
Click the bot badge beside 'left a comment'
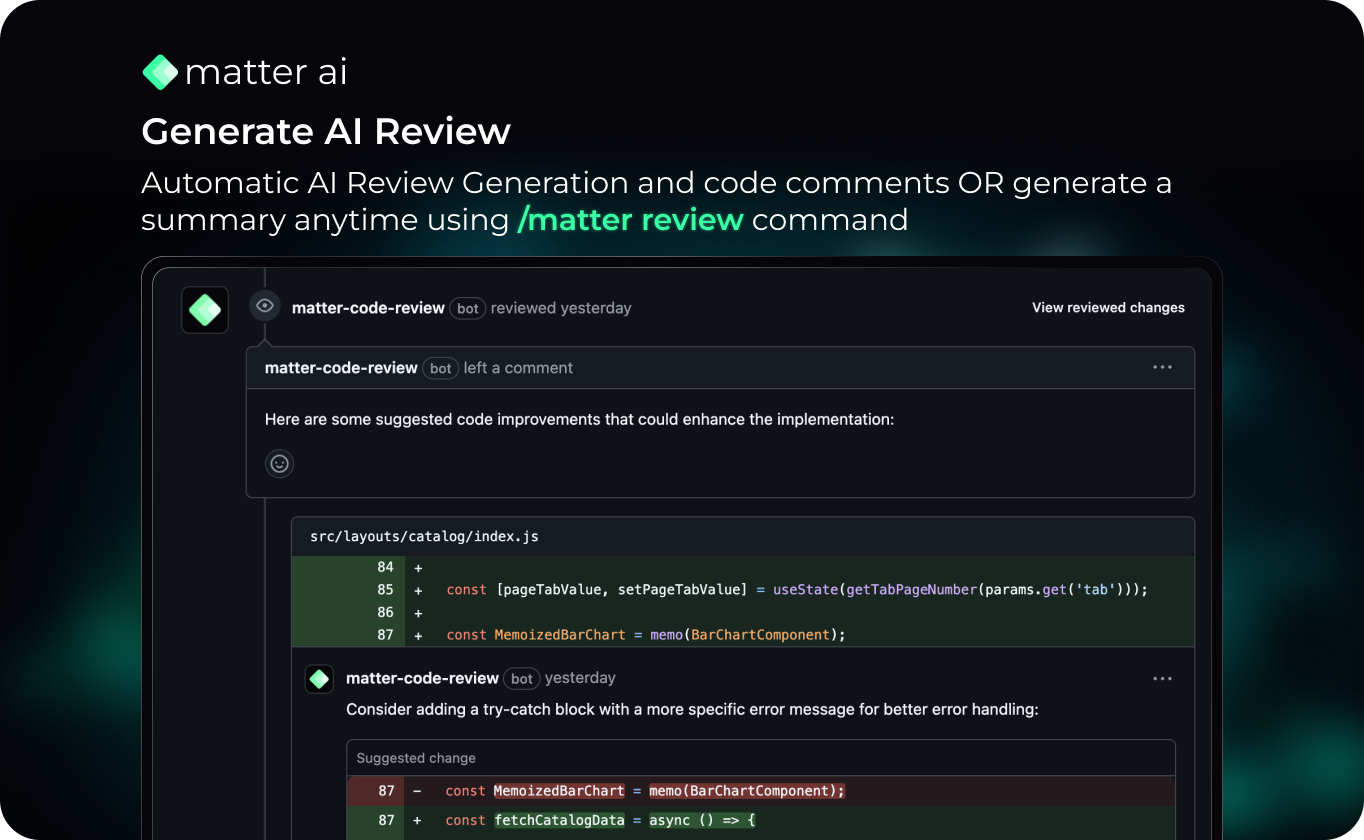pyautogui.click(x=441, y=368)
